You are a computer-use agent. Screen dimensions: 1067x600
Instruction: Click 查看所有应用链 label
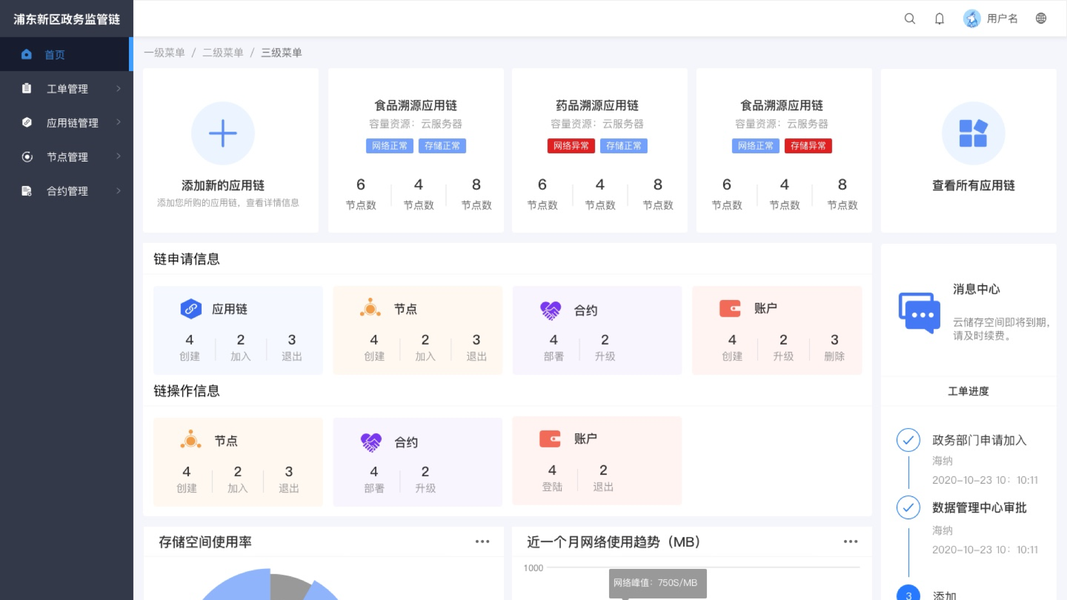[x=973, y=185]
